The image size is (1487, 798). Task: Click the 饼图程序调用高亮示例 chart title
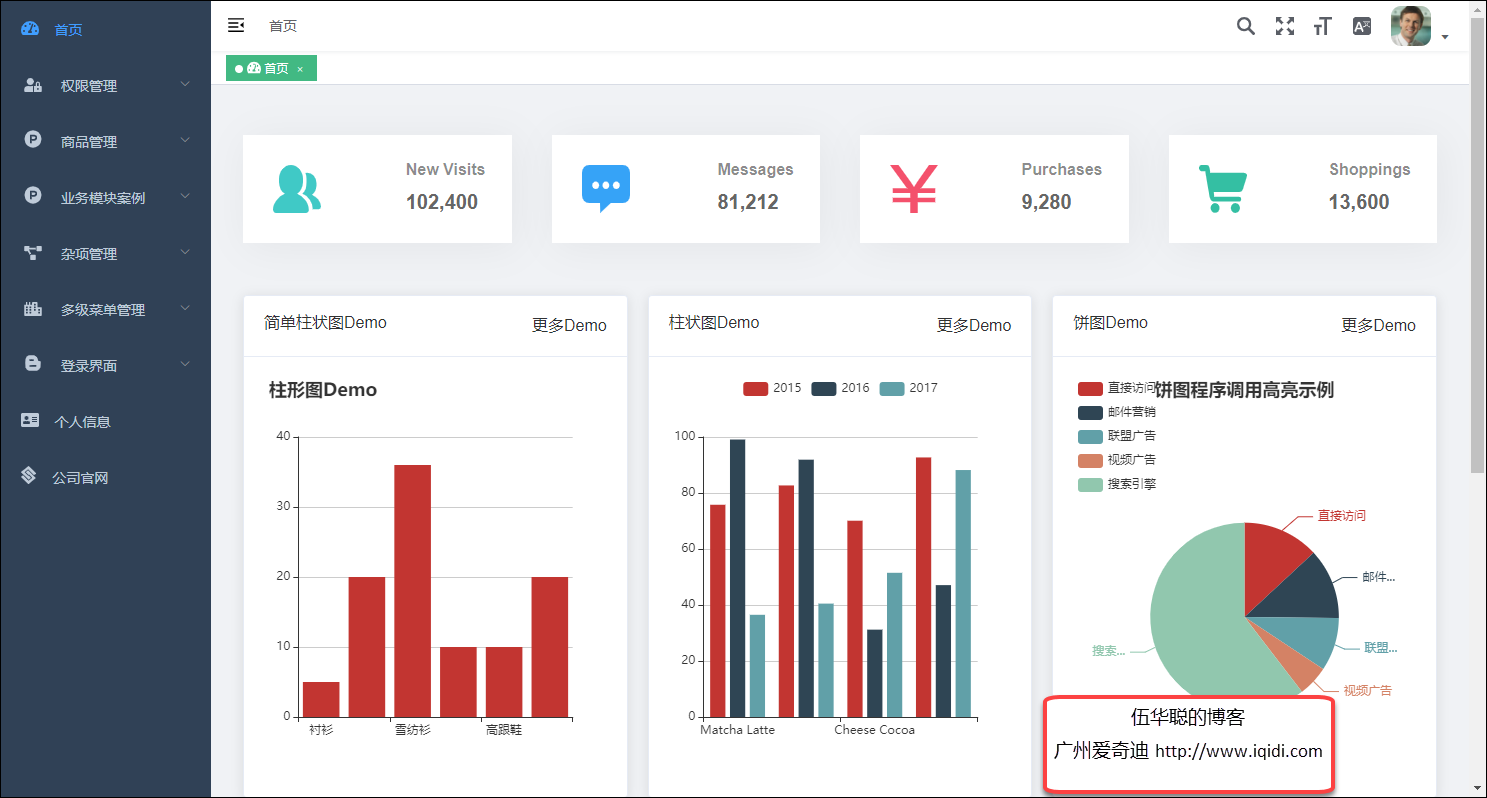[x=1244, y=390]
